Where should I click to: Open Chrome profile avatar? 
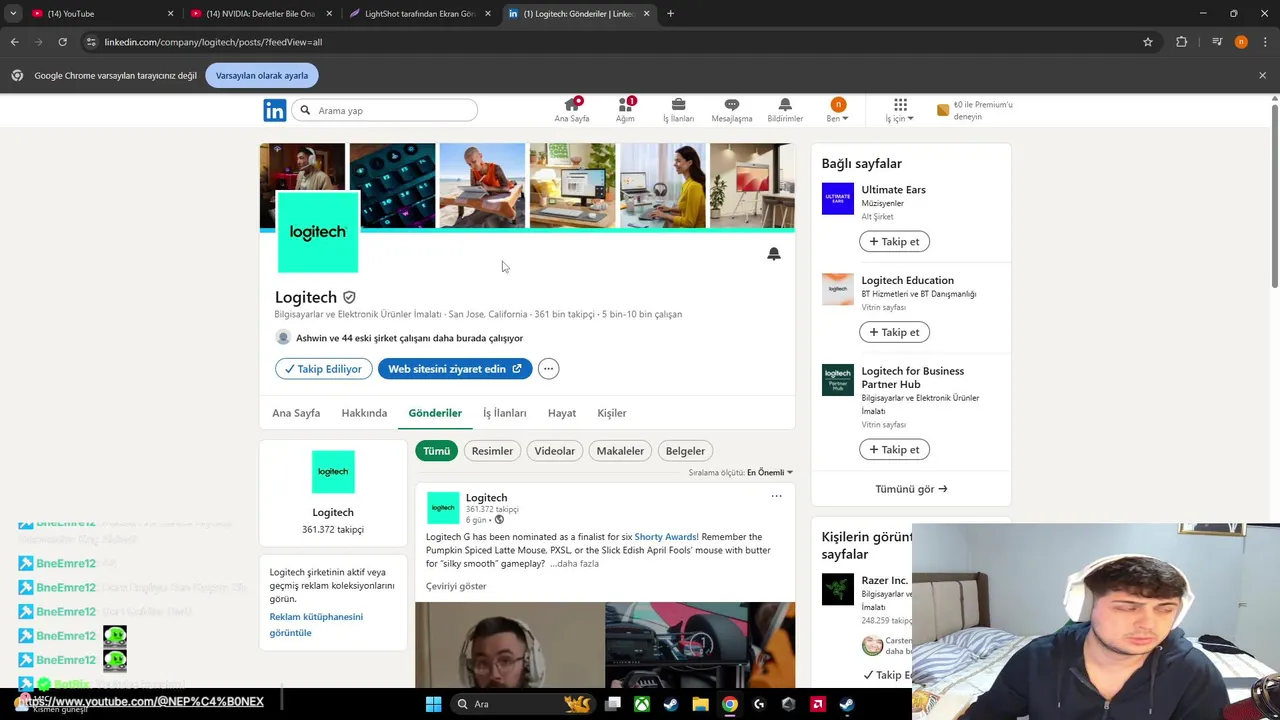[1241, 42]
